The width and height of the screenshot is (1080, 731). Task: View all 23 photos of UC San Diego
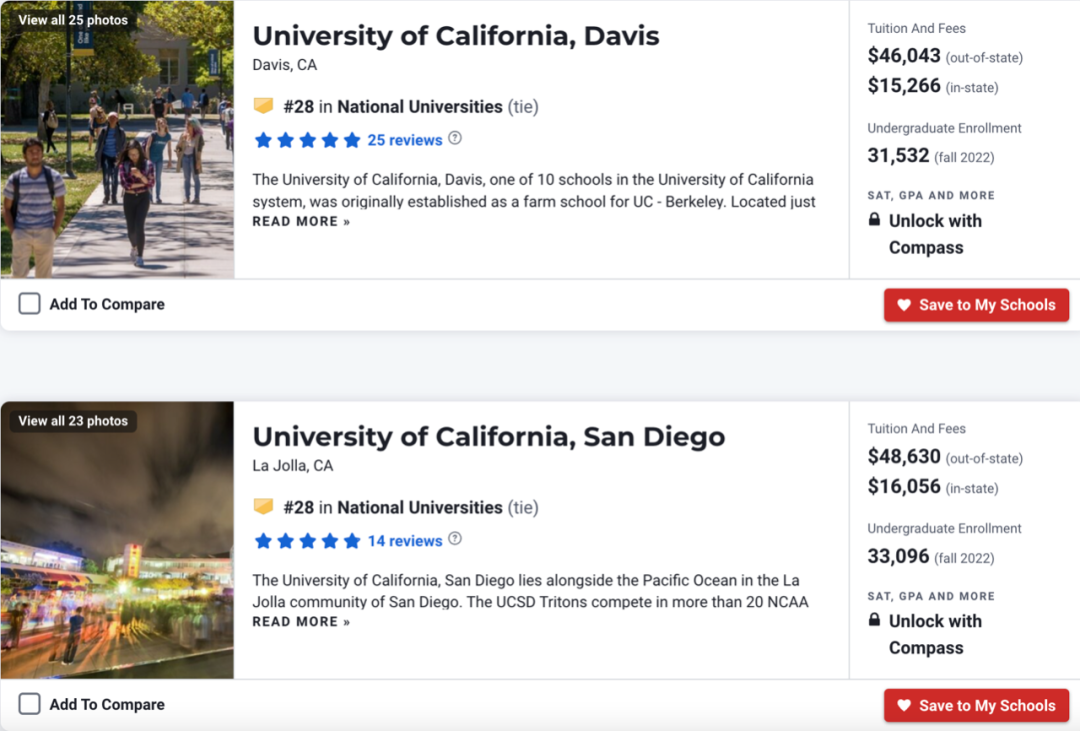(73, 421)
